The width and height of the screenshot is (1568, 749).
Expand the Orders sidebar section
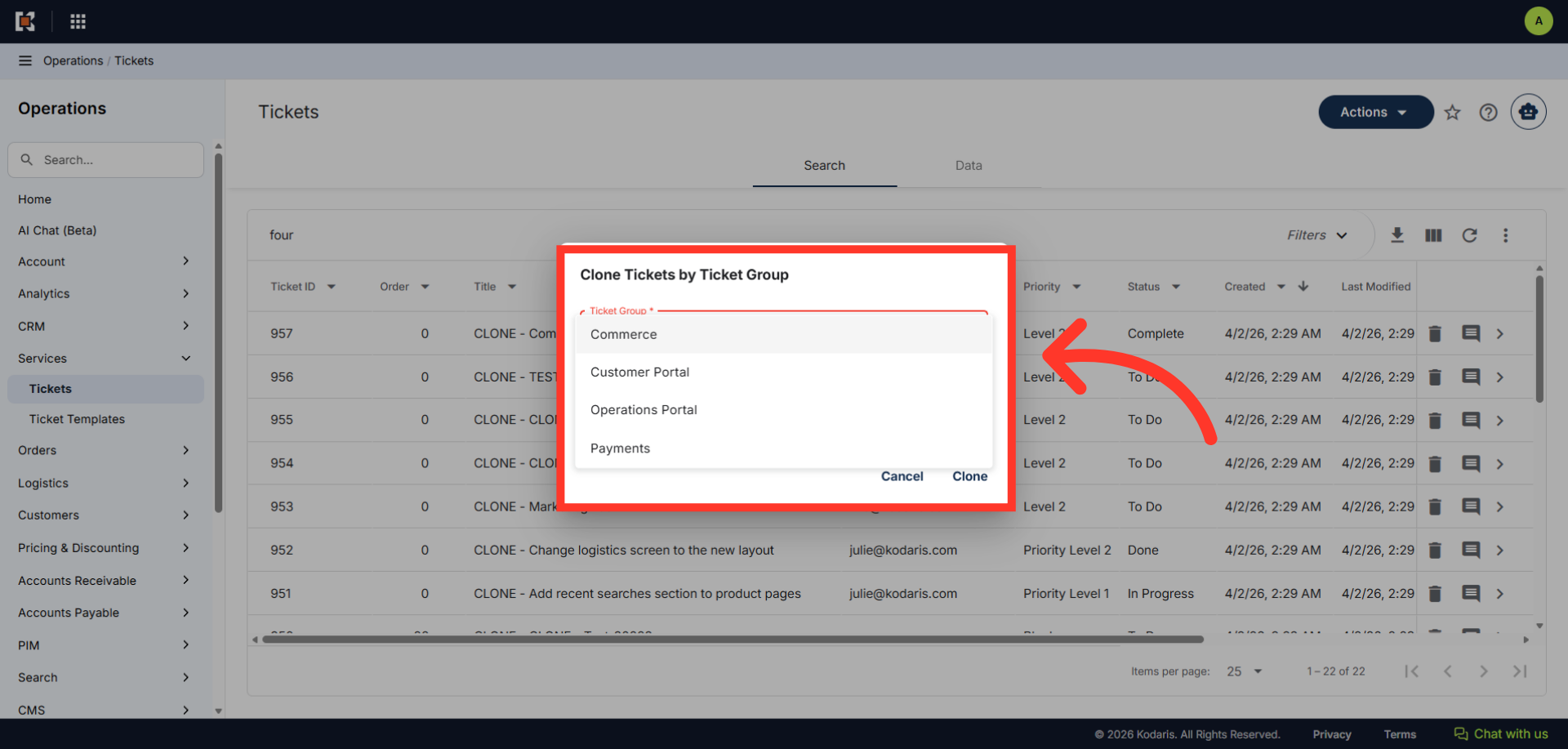[105, 450]
